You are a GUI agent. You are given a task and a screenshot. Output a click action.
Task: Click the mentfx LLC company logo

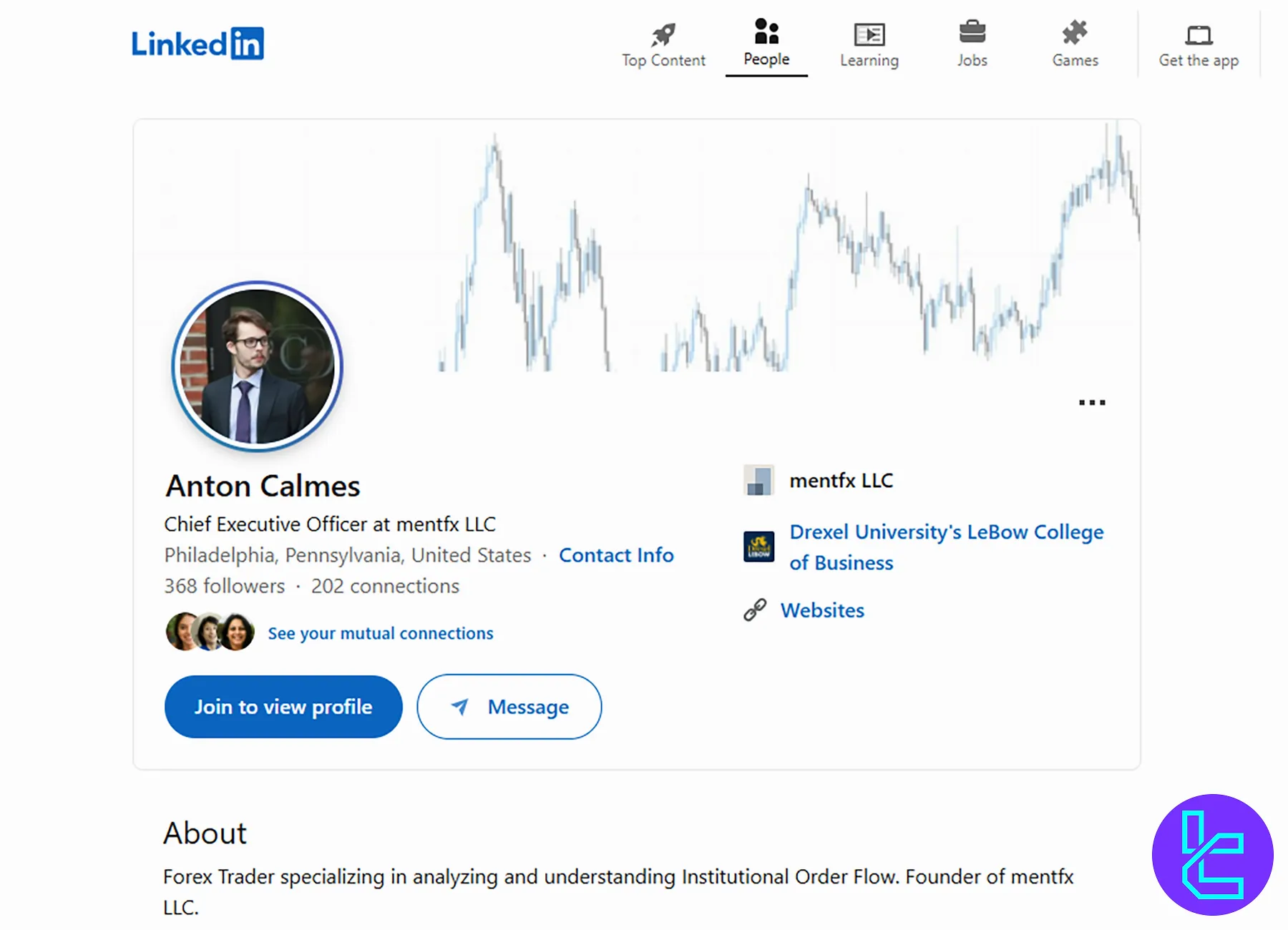(x=759, y=480)
